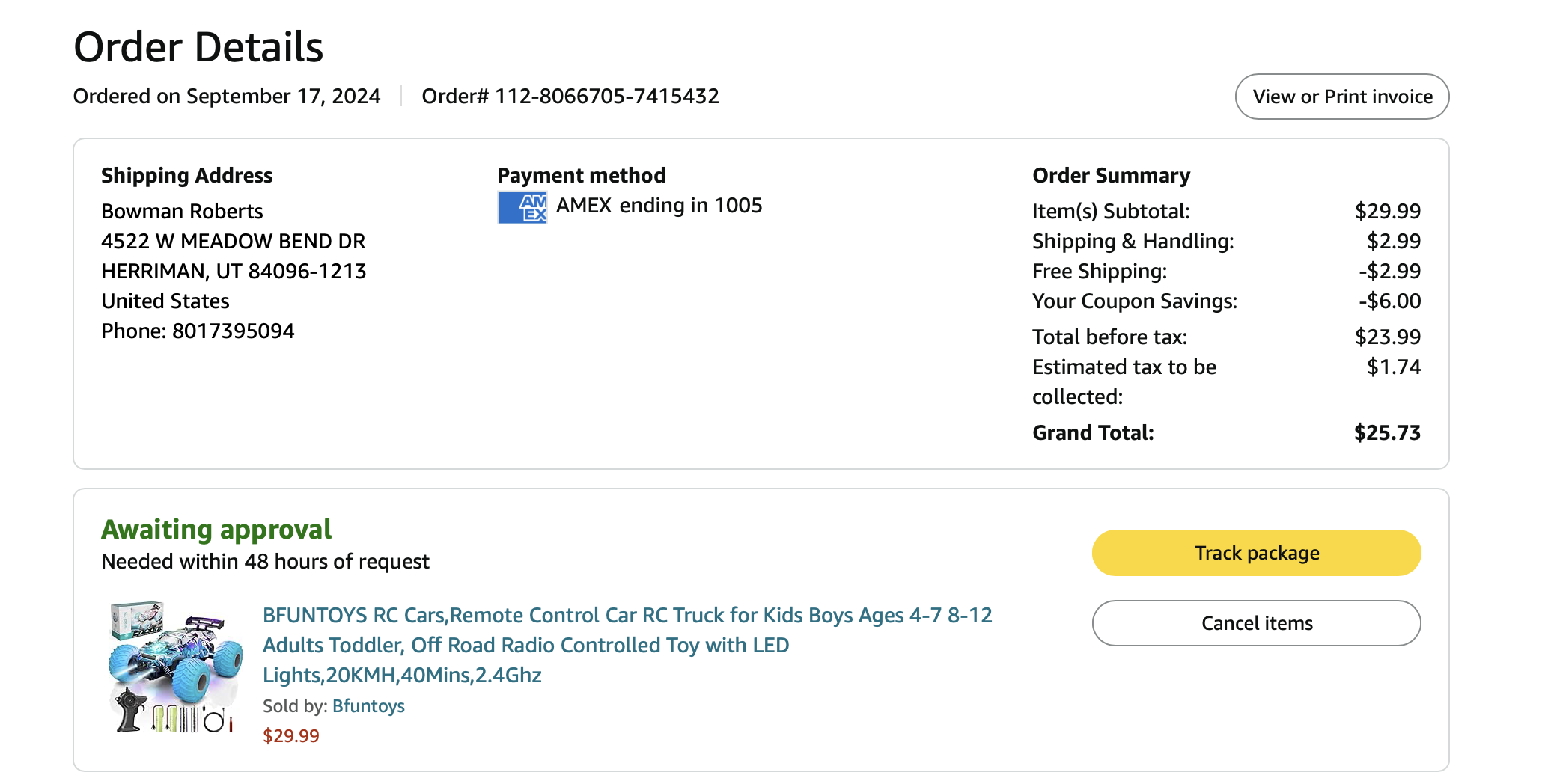Click the Awaiting approval status heading
The width and height of the screenshot is (1545, 784).
pos(216,530)
